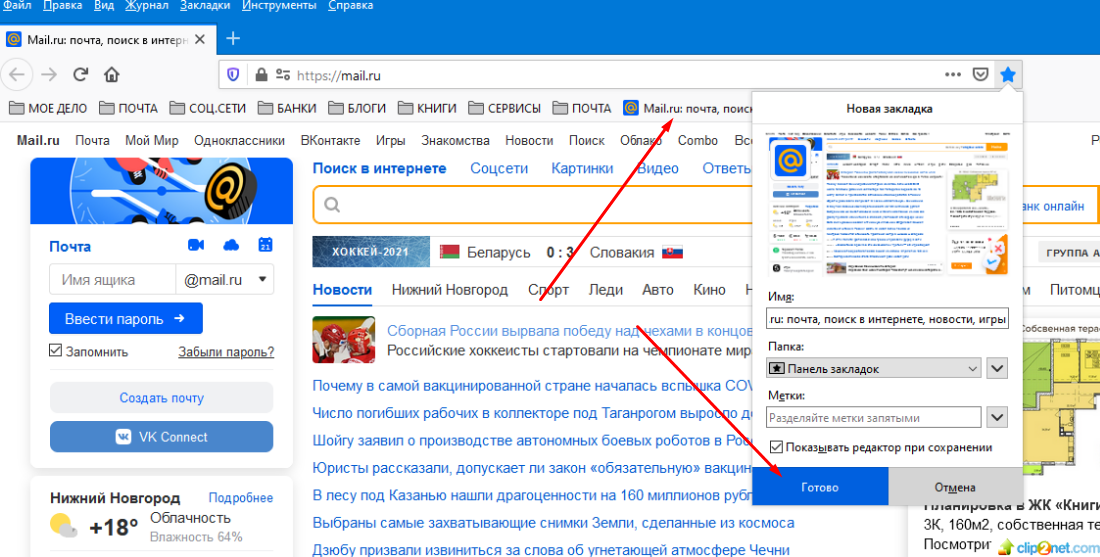Viewport: 1100px width, 557px height.
Task: Open the Подробнее weather link
Action: coord(241,497)
